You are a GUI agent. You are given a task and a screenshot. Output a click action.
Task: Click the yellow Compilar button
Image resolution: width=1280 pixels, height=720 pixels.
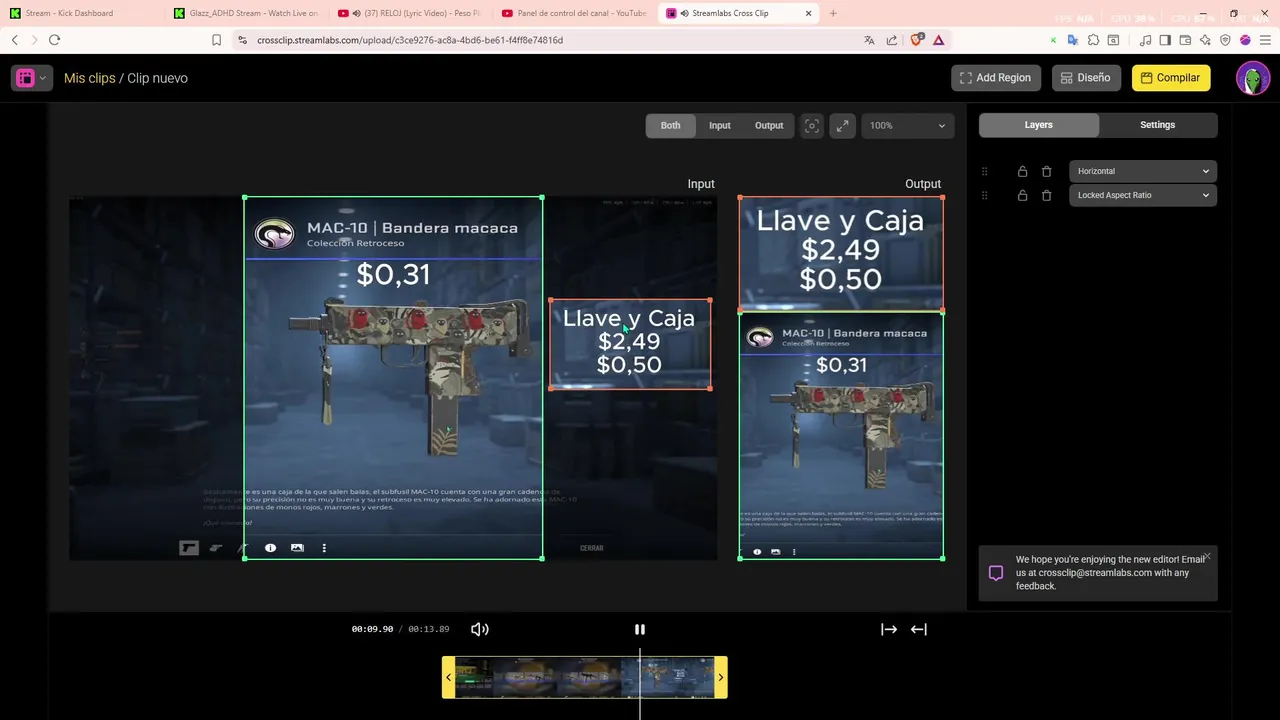coord(1171,78)
